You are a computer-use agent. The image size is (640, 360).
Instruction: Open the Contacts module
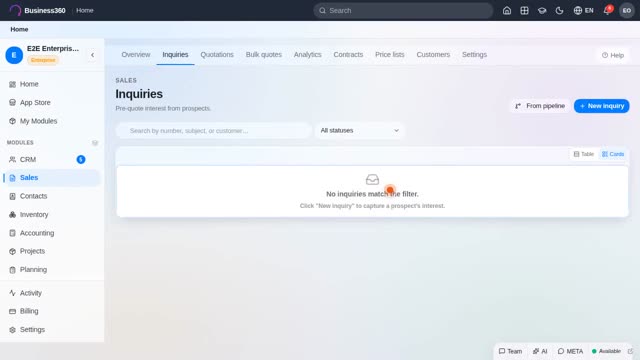pyautogui.click(x=52, y=196)
